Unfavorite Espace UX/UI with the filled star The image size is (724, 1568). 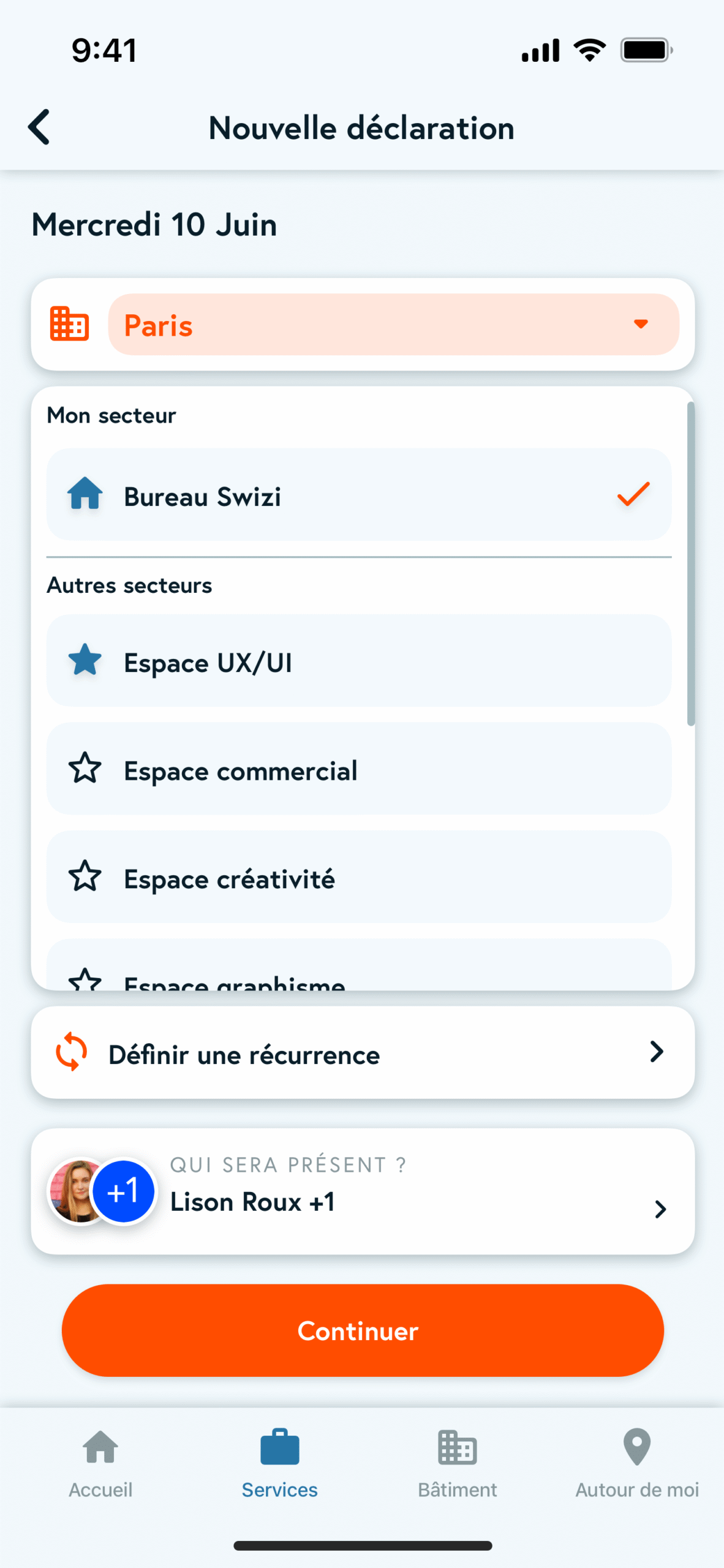pyautogui.click(x=85, y=660)
